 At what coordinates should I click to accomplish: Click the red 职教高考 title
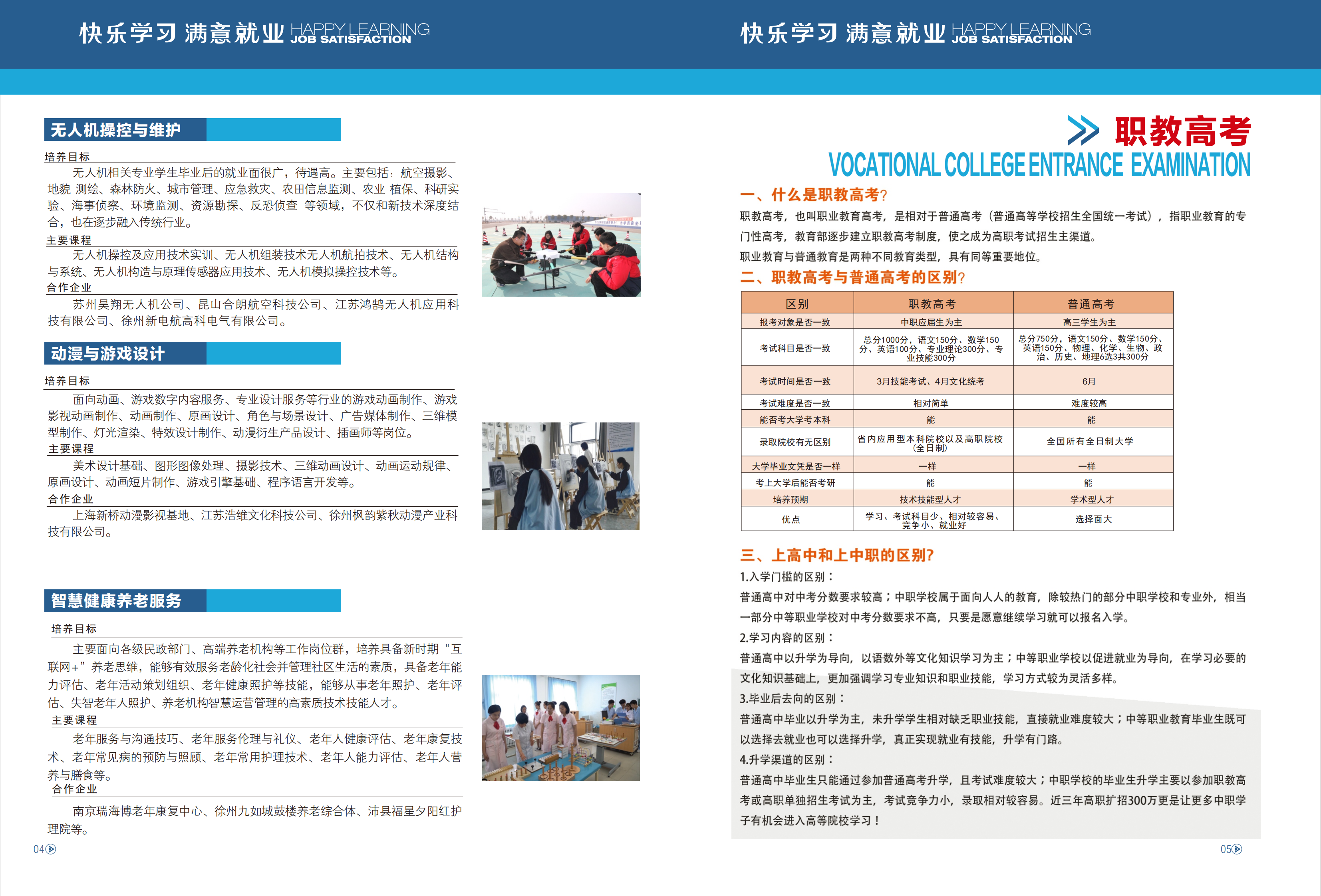click(x=1183, y=131)
